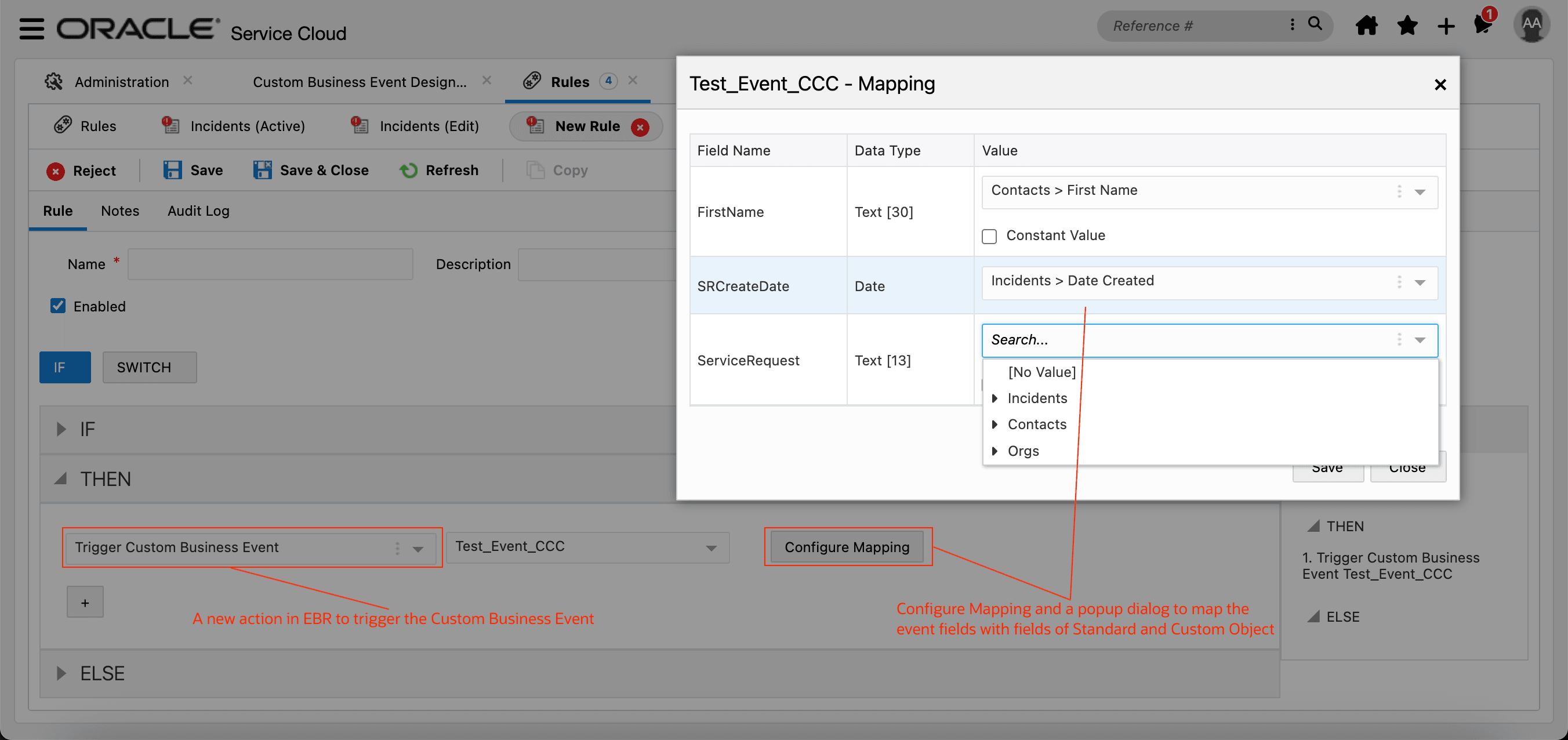Uncheck the Enabled checkbox
This screenshot has width=1568, height=740.
pos(58,306)
